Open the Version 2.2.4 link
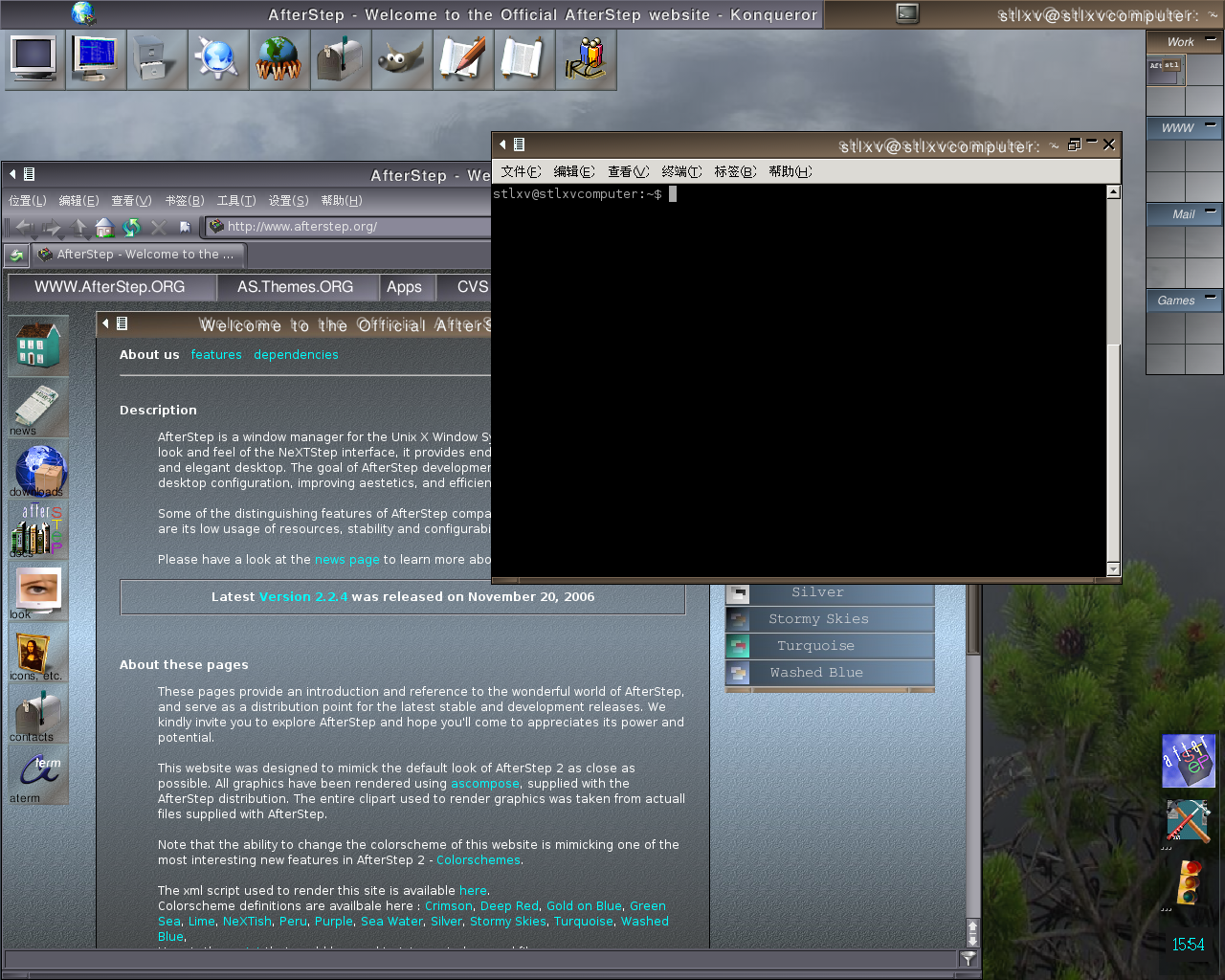Viewport: 1225px width, 980px height. (303, 597)
